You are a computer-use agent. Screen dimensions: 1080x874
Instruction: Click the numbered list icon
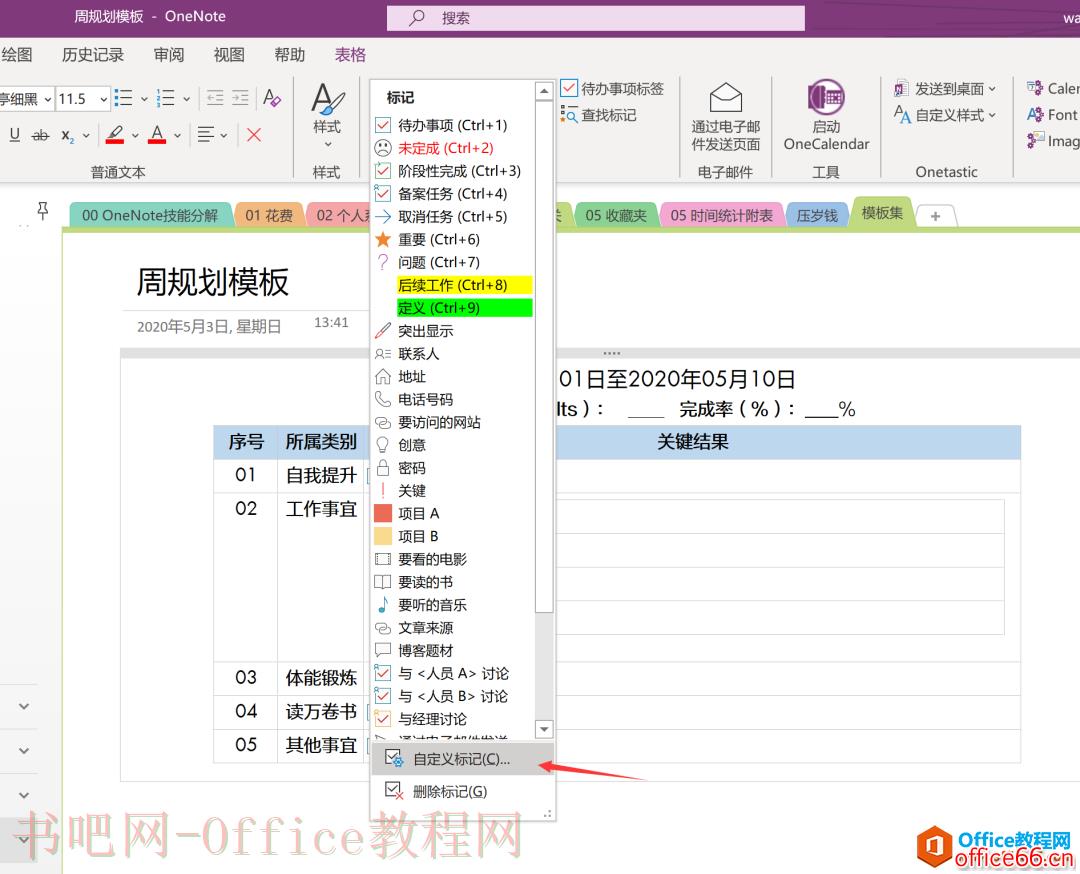click(x=165, y=98)
